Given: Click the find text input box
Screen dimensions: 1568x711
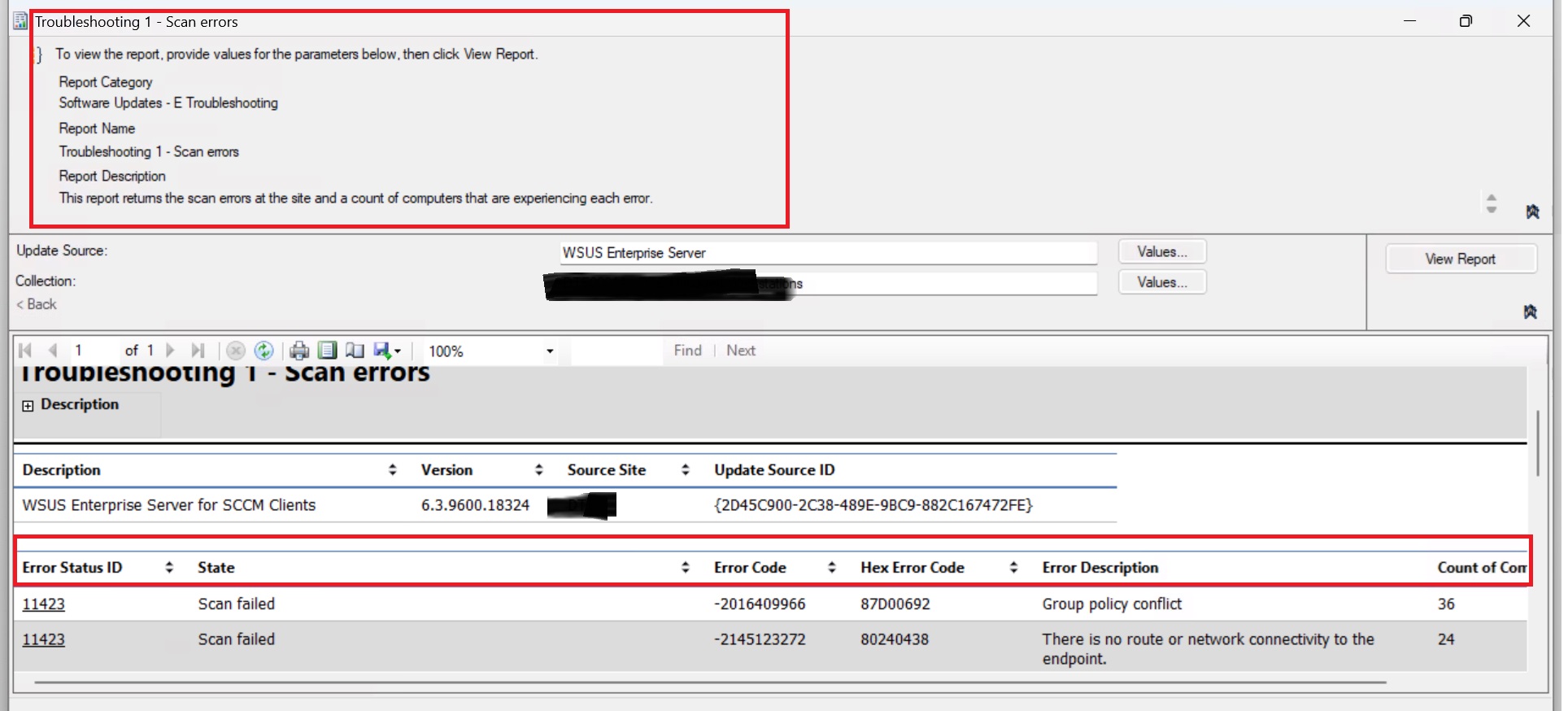Looking at the screenshot, I should pos(616,351).
